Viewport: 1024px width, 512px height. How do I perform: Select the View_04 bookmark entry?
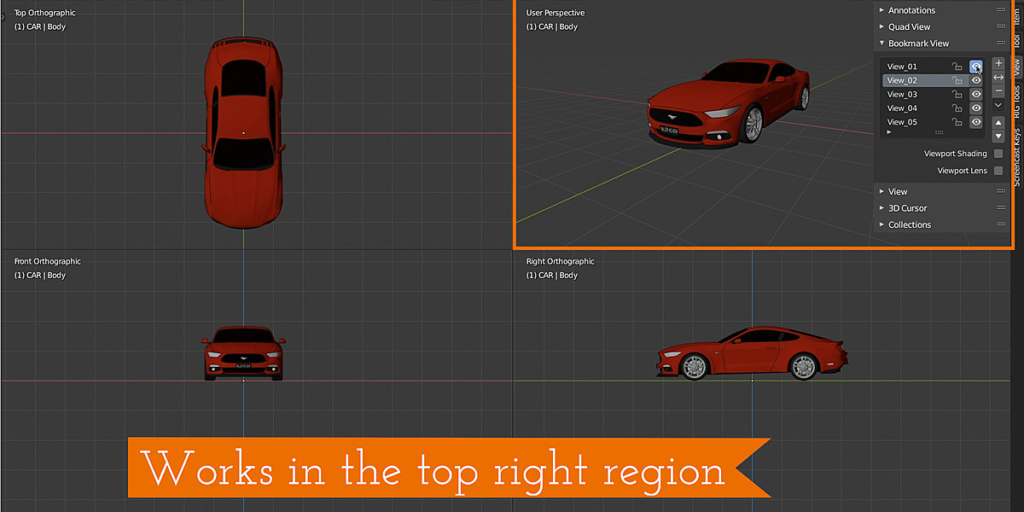(x=903, y=108)
